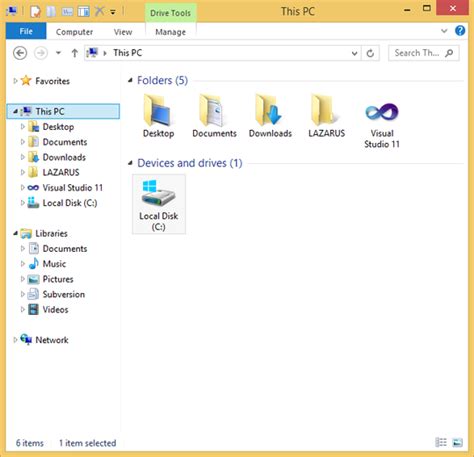The image size is (474, 457).
Task: Click the refresh icon beside address bar
Action: click(370, 53)
